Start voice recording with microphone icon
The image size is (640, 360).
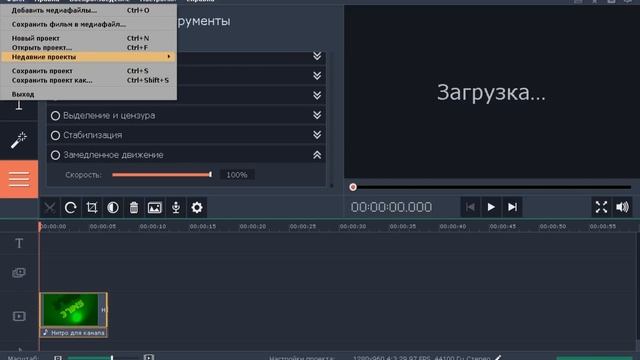pos(176,207)
